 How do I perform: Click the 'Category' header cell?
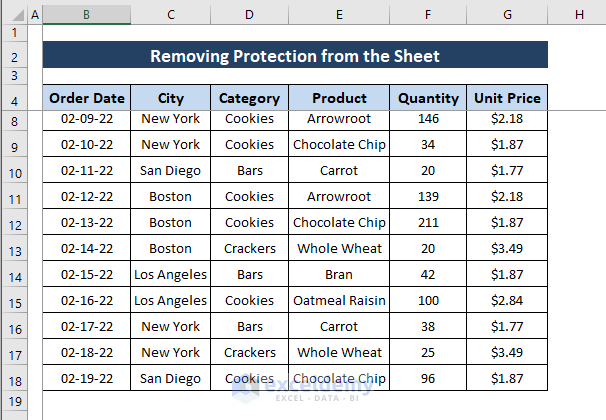coord(249,98)
